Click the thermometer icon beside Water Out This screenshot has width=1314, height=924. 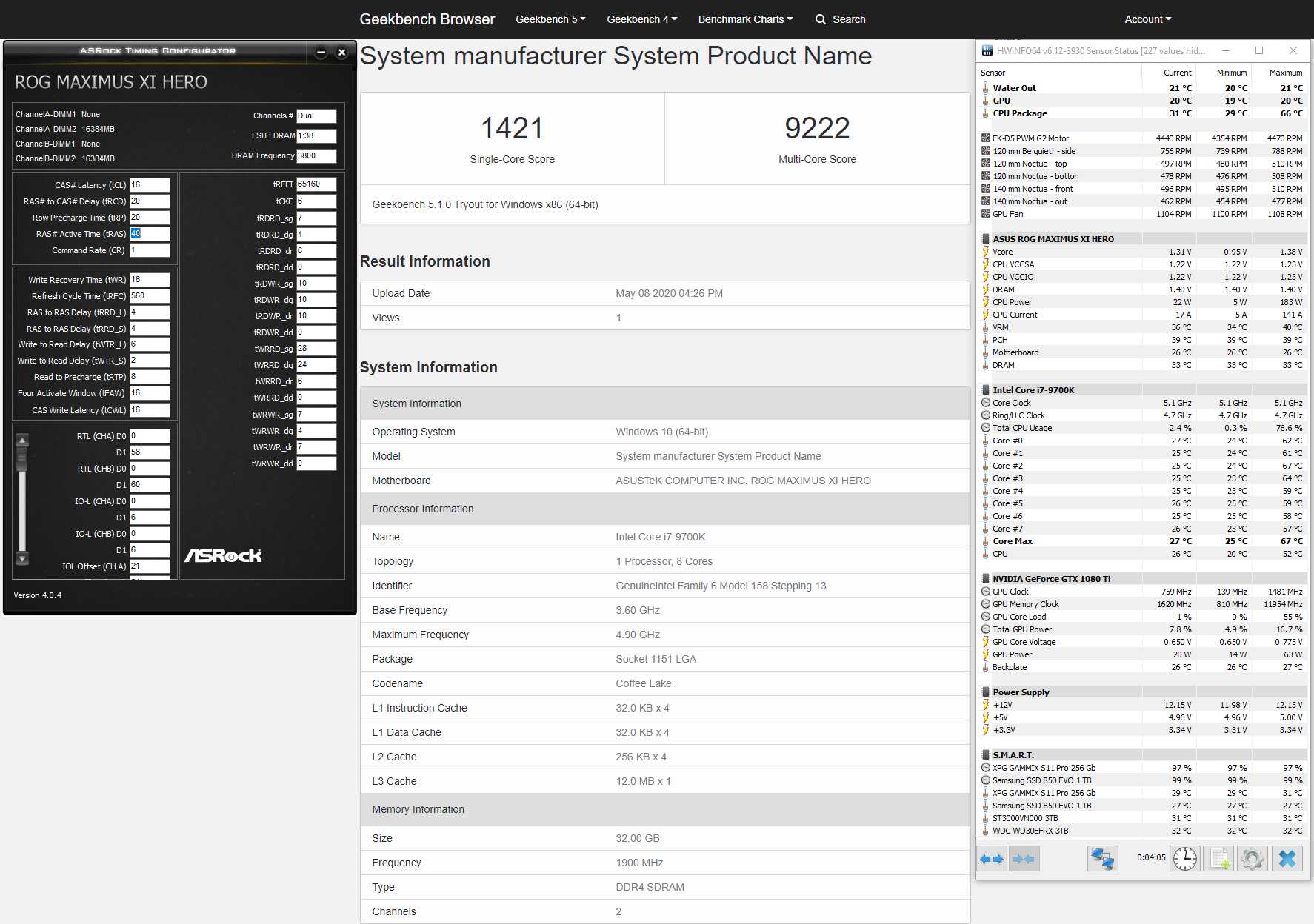tap(986, 88)
